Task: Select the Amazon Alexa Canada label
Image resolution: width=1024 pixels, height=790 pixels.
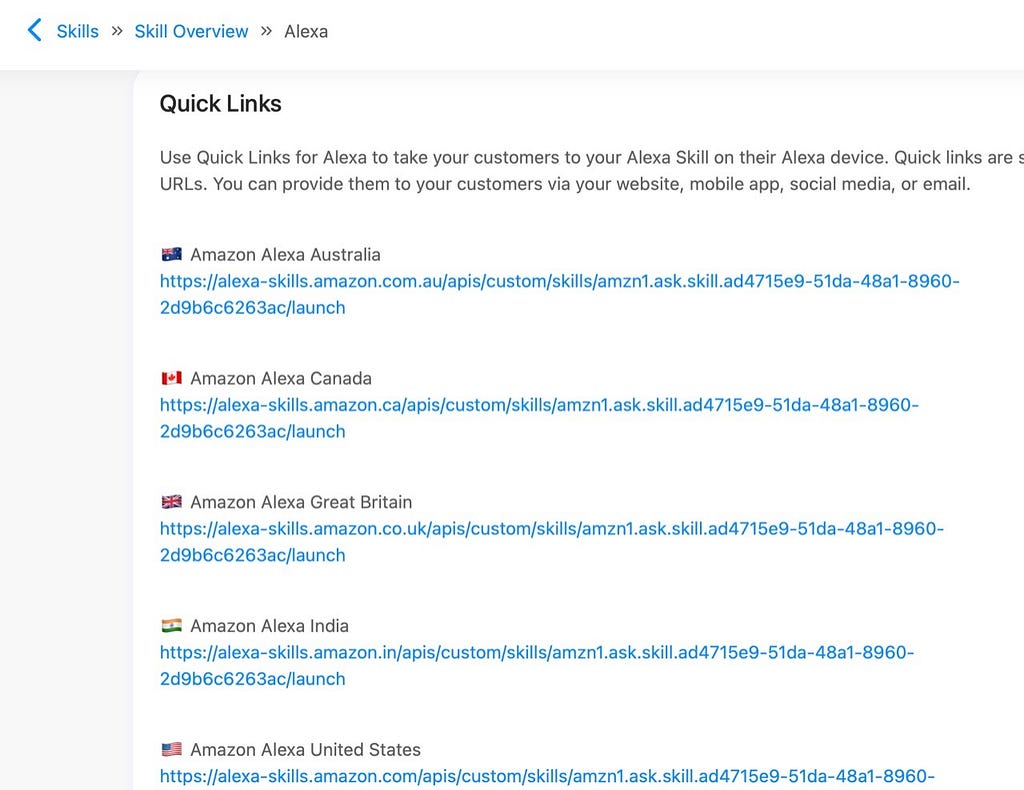Action: [281, 379]
